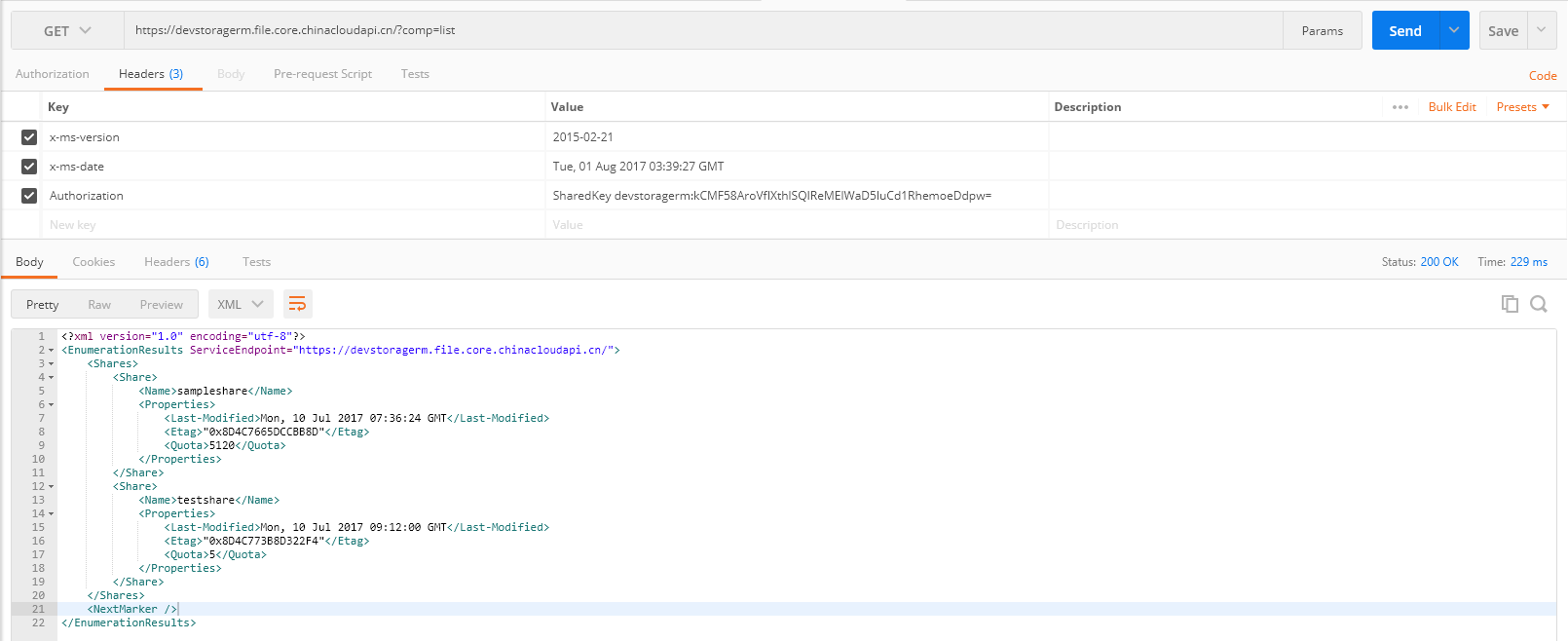Click the wrap lines icon in response toolbar
The height and width of the screenshot is (641, 1568).
click(x=297, y=304)
